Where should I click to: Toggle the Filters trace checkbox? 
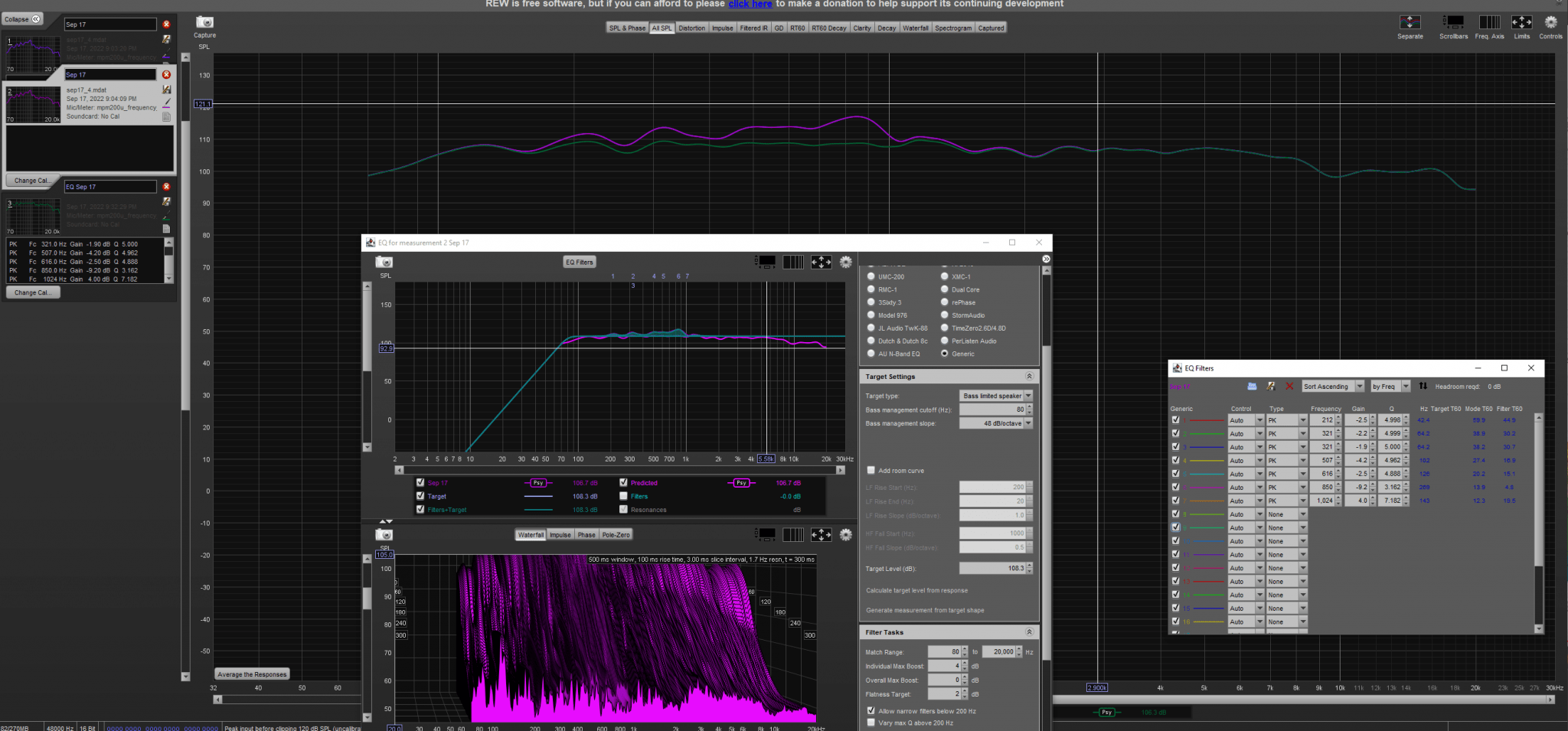tap(623, 496)
